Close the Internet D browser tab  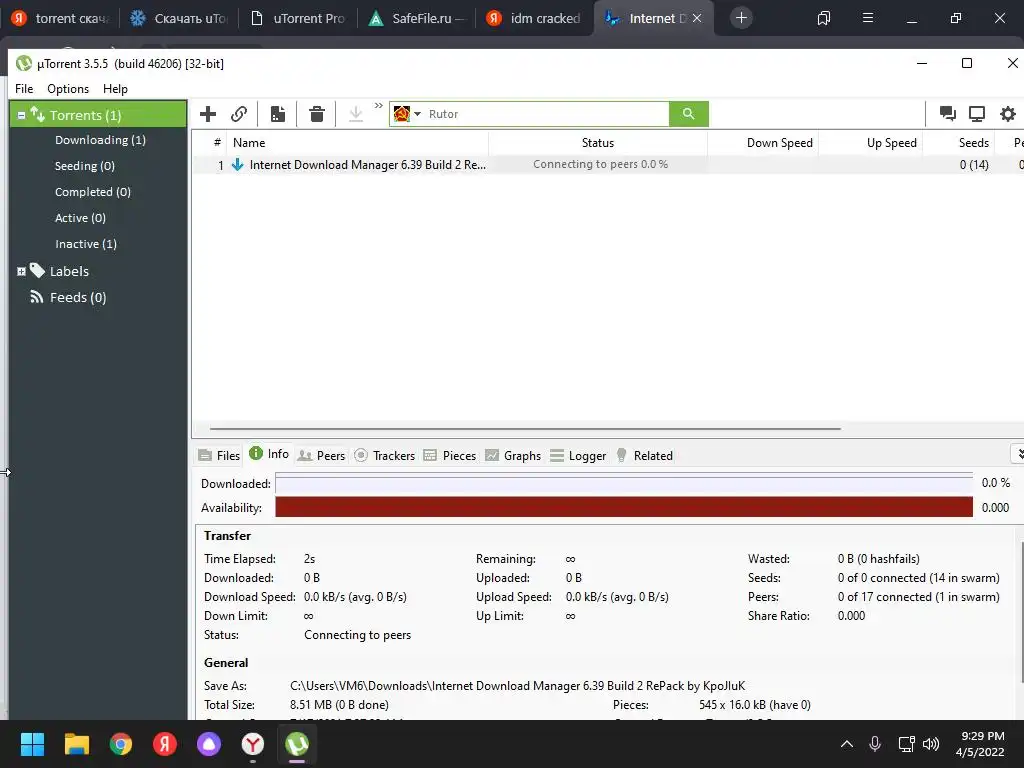pos(697,18)
